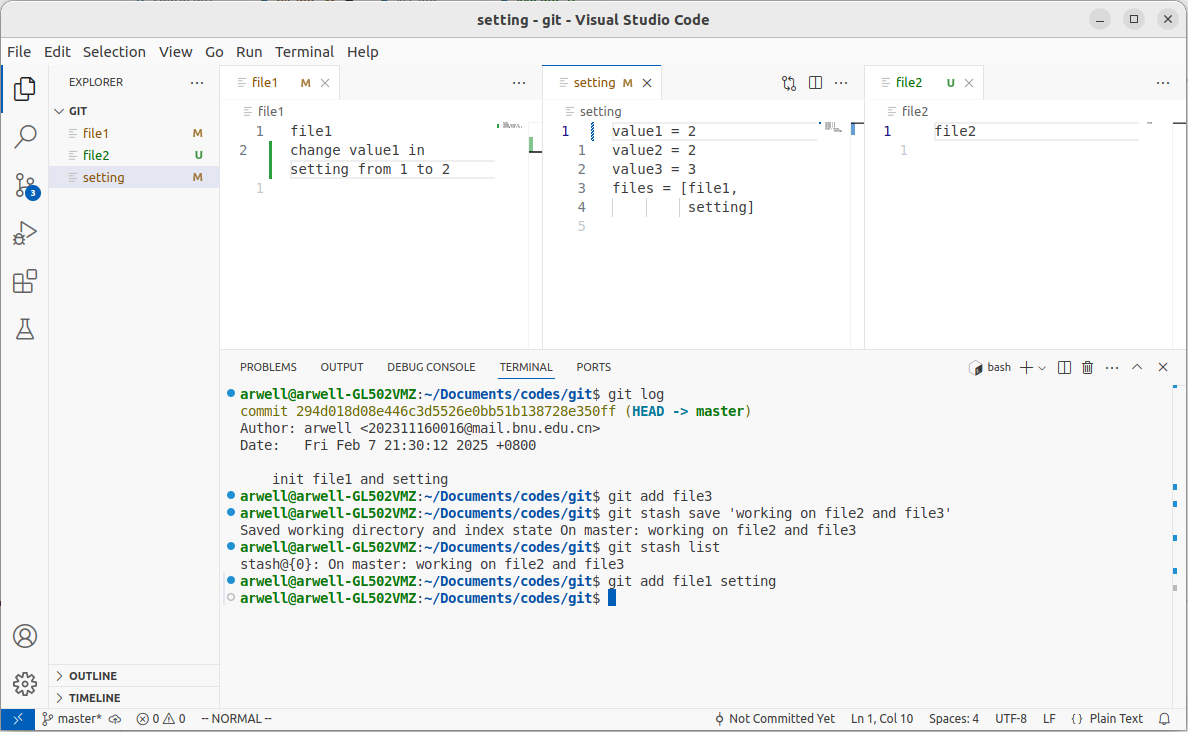Maximize the panel size chevron
The width and height of the screenshot is (1188, 732).
coord(1137,367)
